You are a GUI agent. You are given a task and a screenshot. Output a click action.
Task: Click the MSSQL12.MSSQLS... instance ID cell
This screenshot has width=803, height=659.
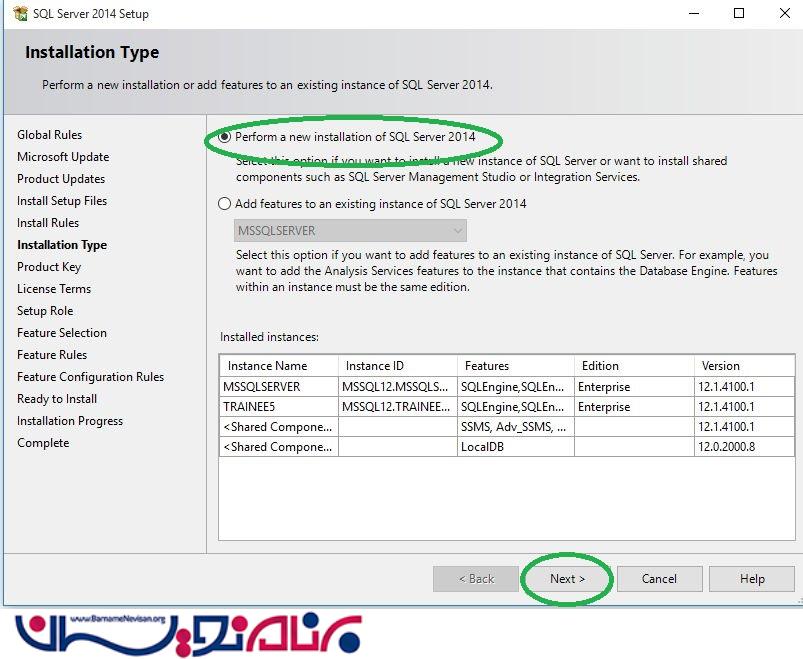coord(398,387)
